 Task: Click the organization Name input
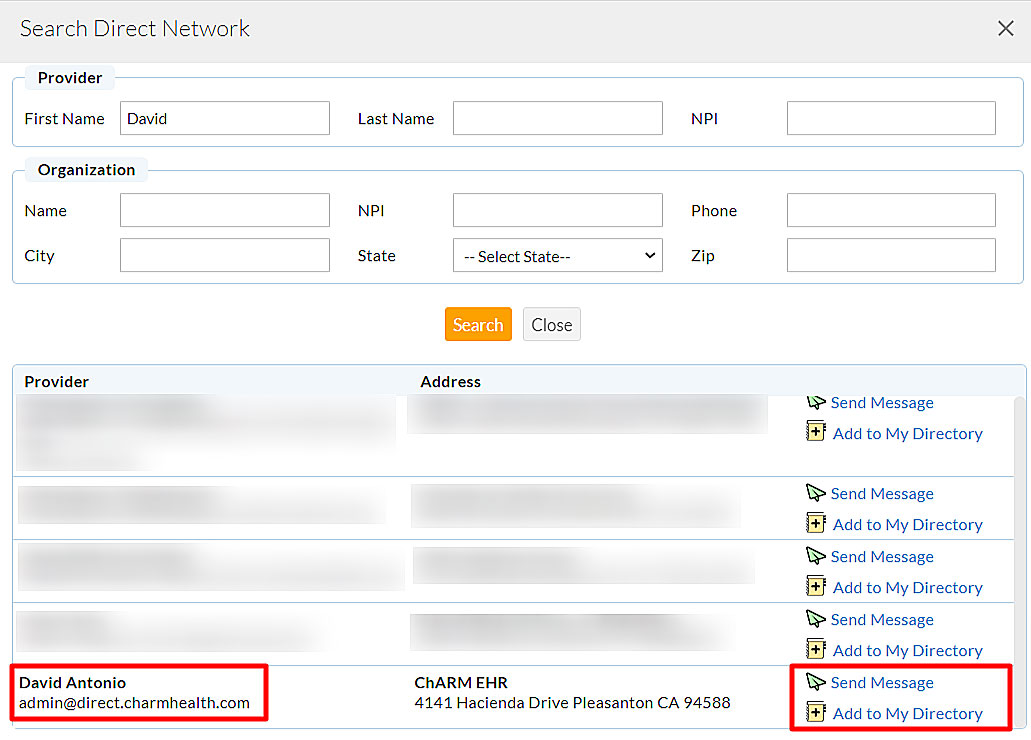(224, 211)
